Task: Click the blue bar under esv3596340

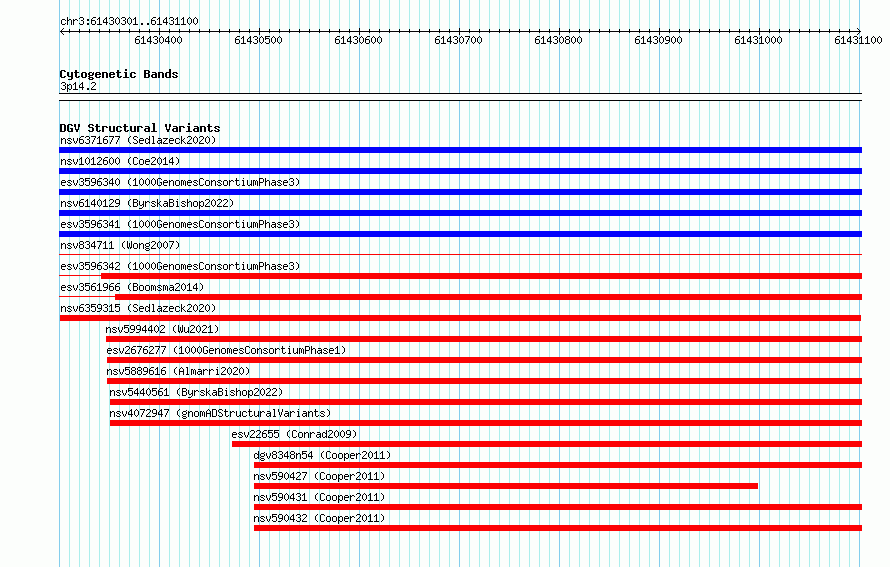Action: [460, 192]
